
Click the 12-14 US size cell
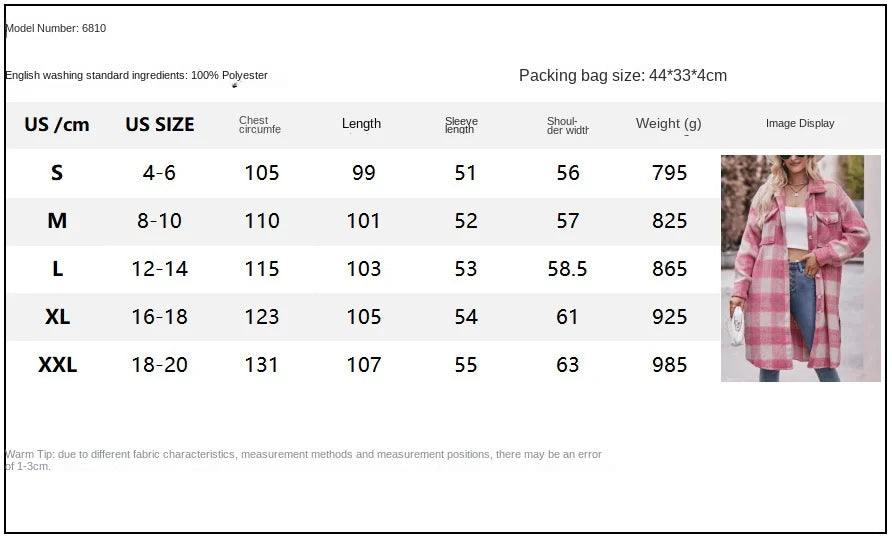160,269
